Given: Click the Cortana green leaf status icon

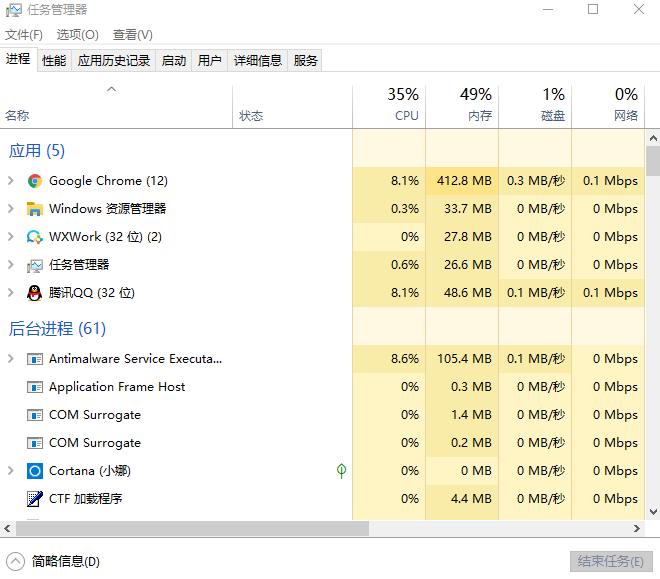Looking at the screenshot, I should click(341, 470).
